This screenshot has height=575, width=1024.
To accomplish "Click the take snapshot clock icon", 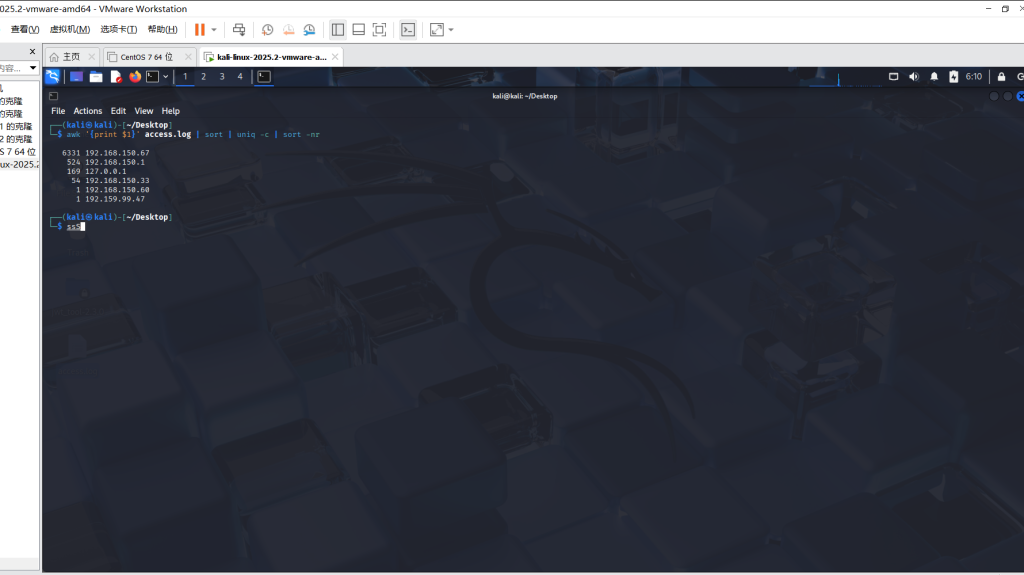I will tap(268, 30).
